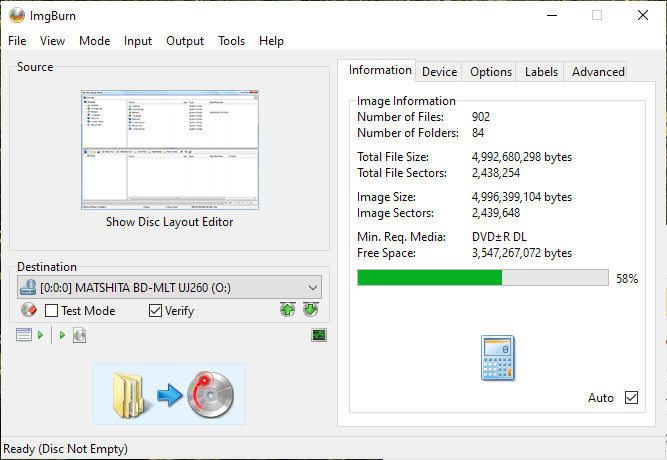Click the load tray green down arrow
Screen dimensions: 667x460
(311, 310)
